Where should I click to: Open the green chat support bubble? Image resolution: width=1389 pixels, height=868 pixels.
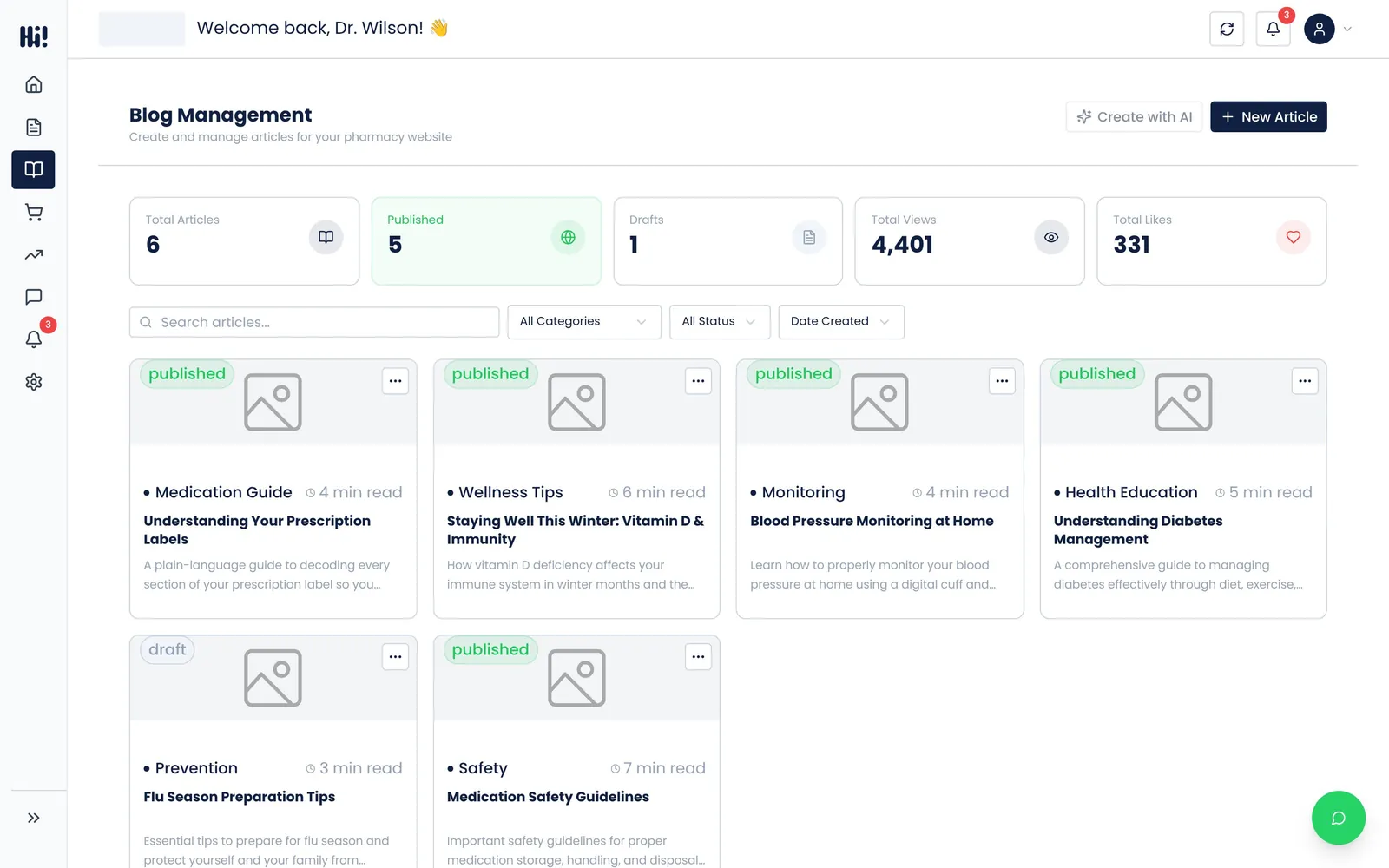coord(1338,818)
